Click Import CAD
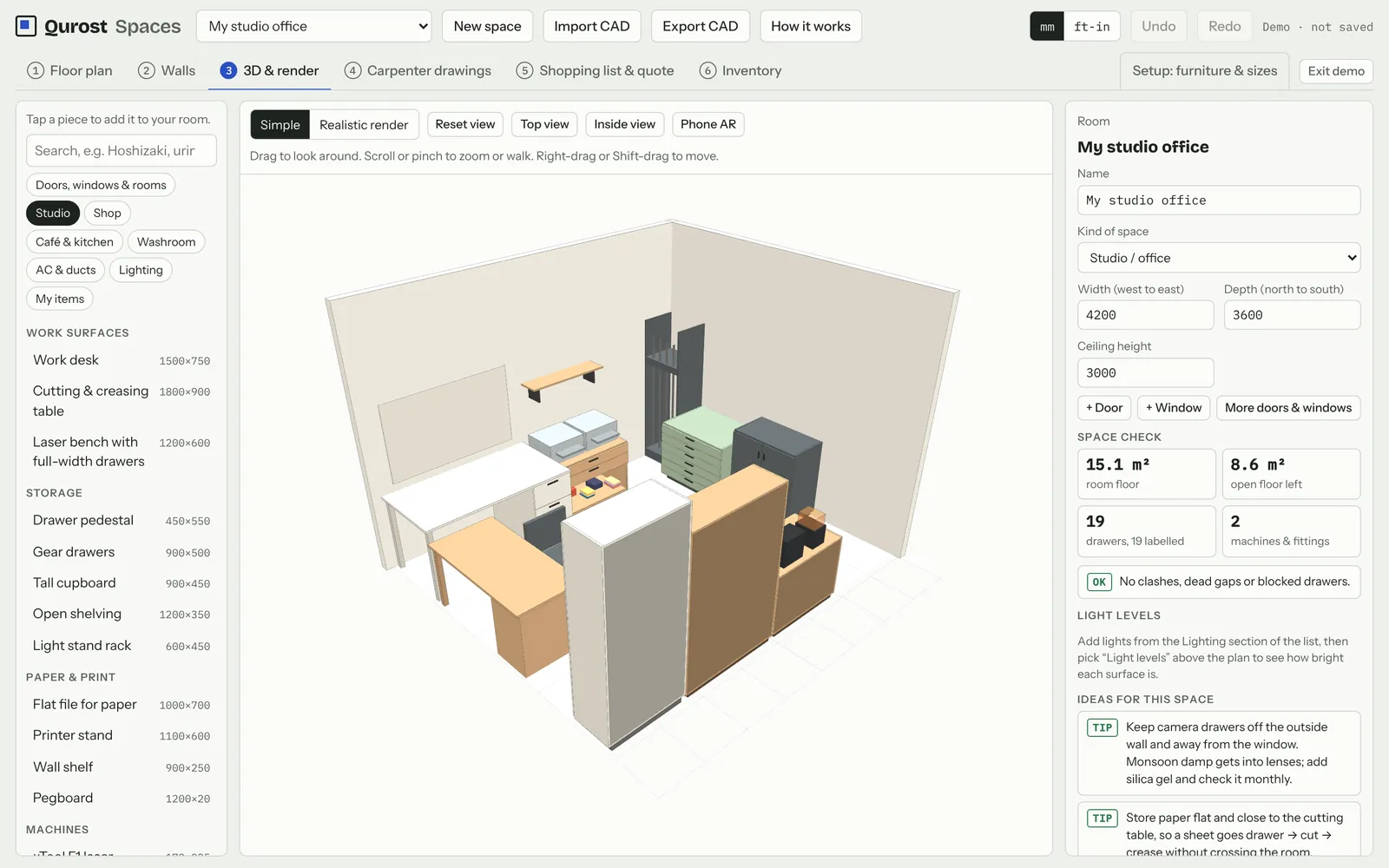The image size is (1389, 868). pyautogui.click(x=592, y=26)
